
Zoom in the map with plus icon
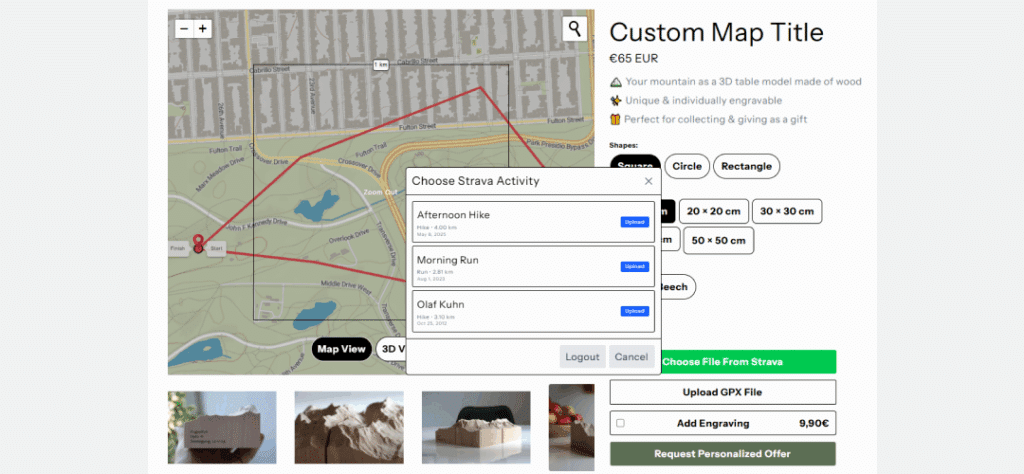203,29
